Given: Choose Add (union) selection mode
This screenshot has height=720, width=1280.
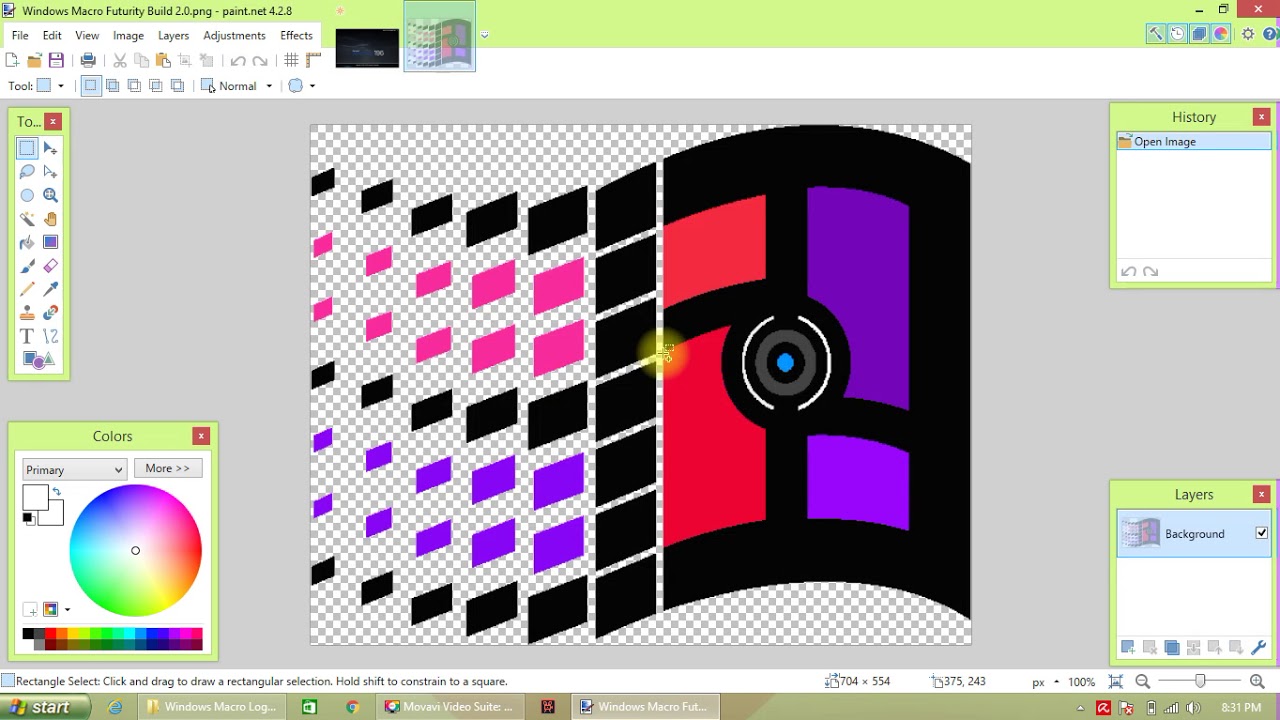Looking at the screenshot, I should point(112,86).
